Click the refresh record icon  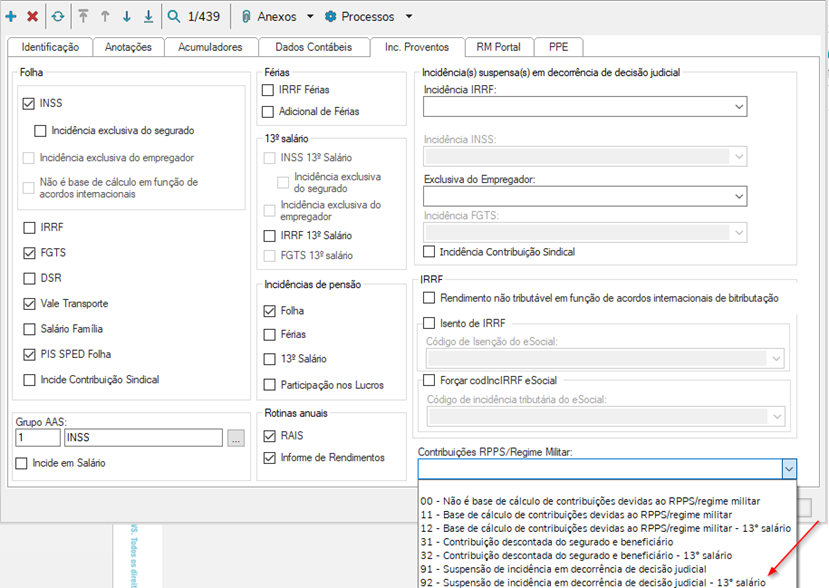pos(58,16)
